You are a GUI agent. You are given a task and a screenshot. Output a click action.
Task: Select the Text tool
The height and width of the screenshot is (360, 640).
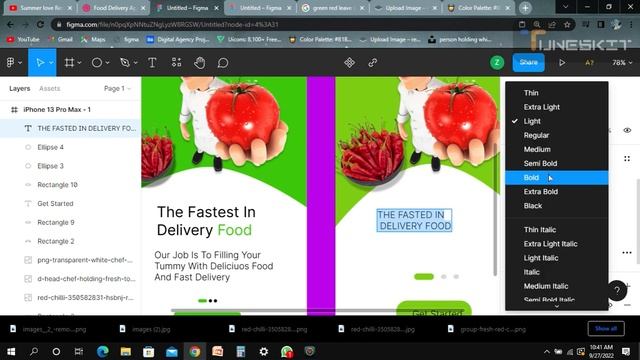click(152, 62)
